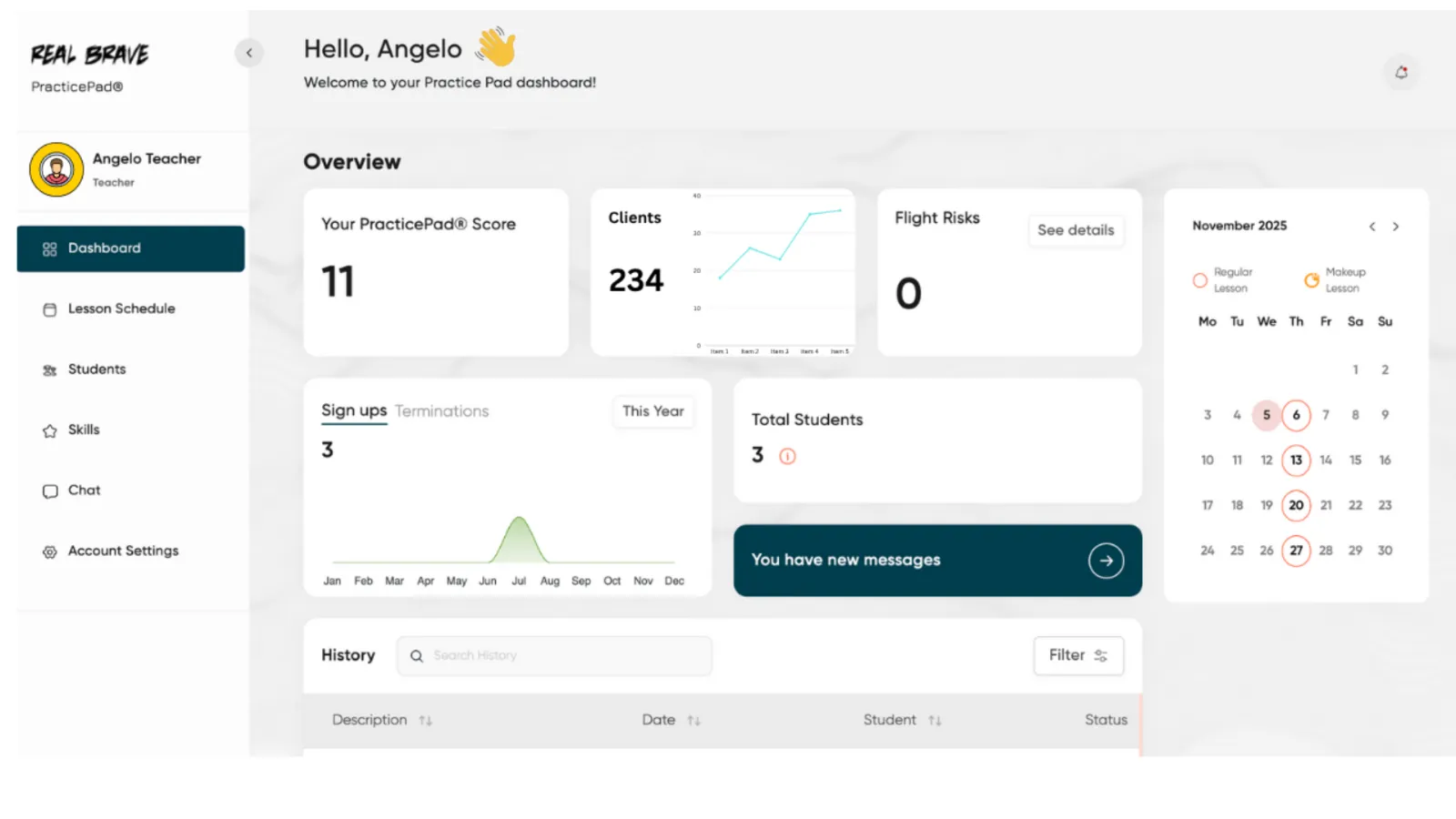Image resolution: width=1456 pixels, height=819 pixels.
Task: Click the Skills star icon
Action: click(x=50, y=430)
